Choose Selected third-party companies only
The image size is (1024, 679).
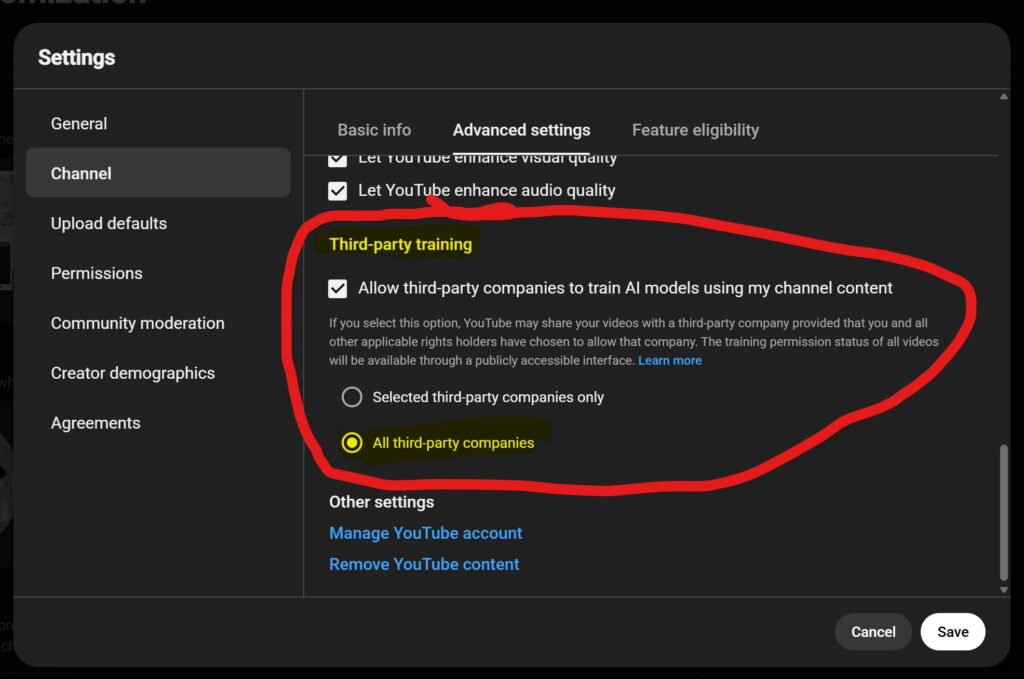click(x=352, y=397)
